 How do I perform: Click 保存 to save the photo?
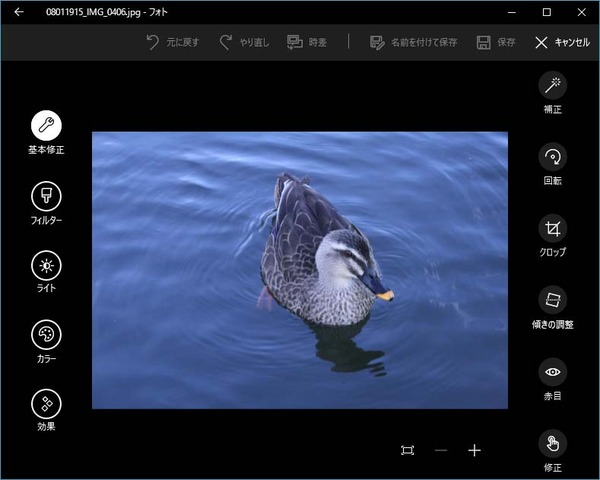point(496,42)
